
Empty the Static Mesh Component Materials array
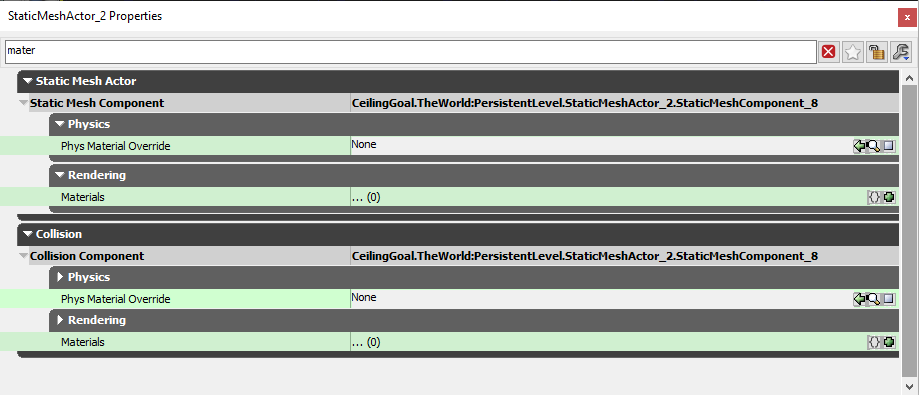(x=874, y=198)
